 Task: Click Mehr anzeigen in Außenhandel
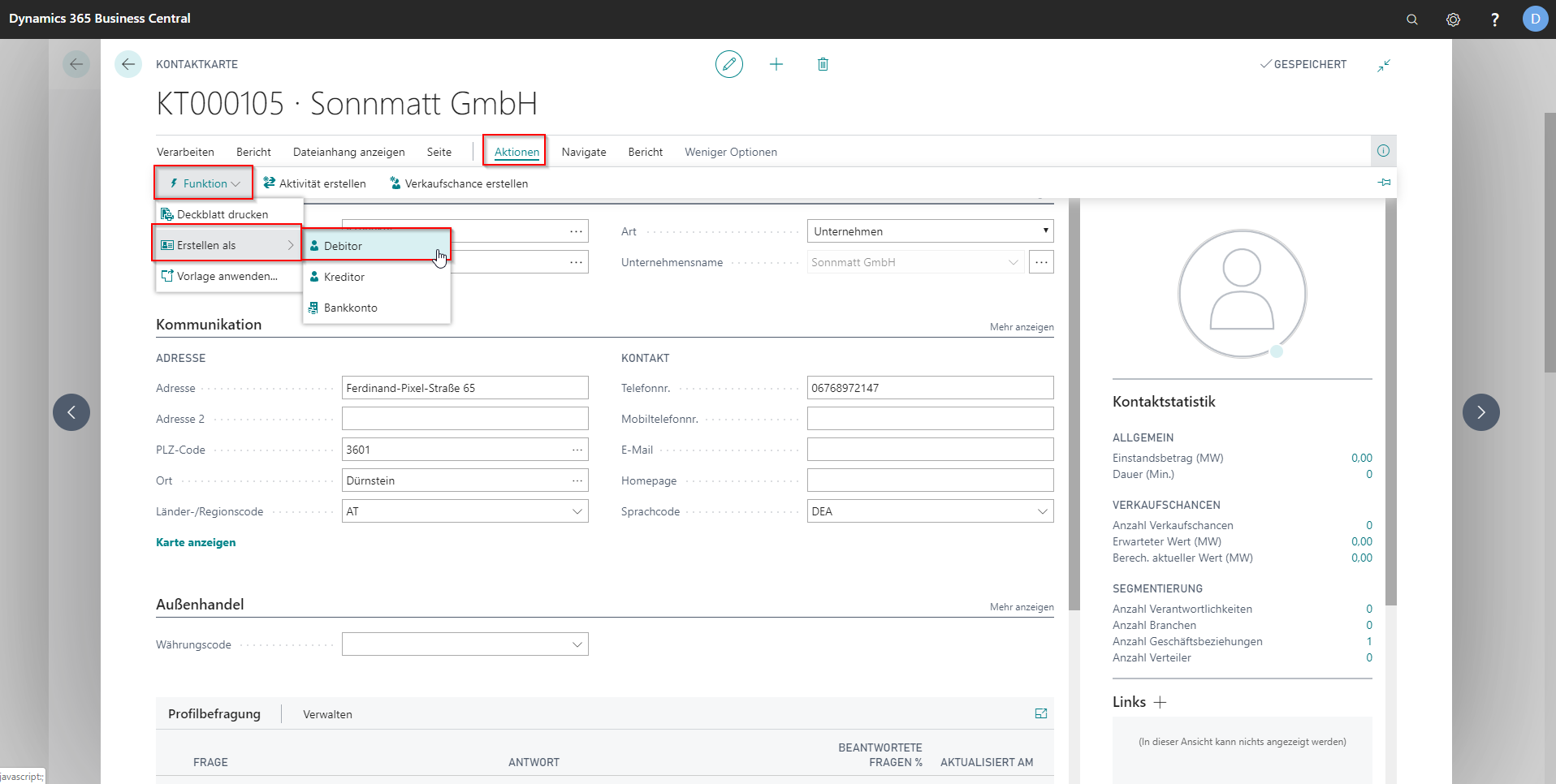(x=1022, y=607)
